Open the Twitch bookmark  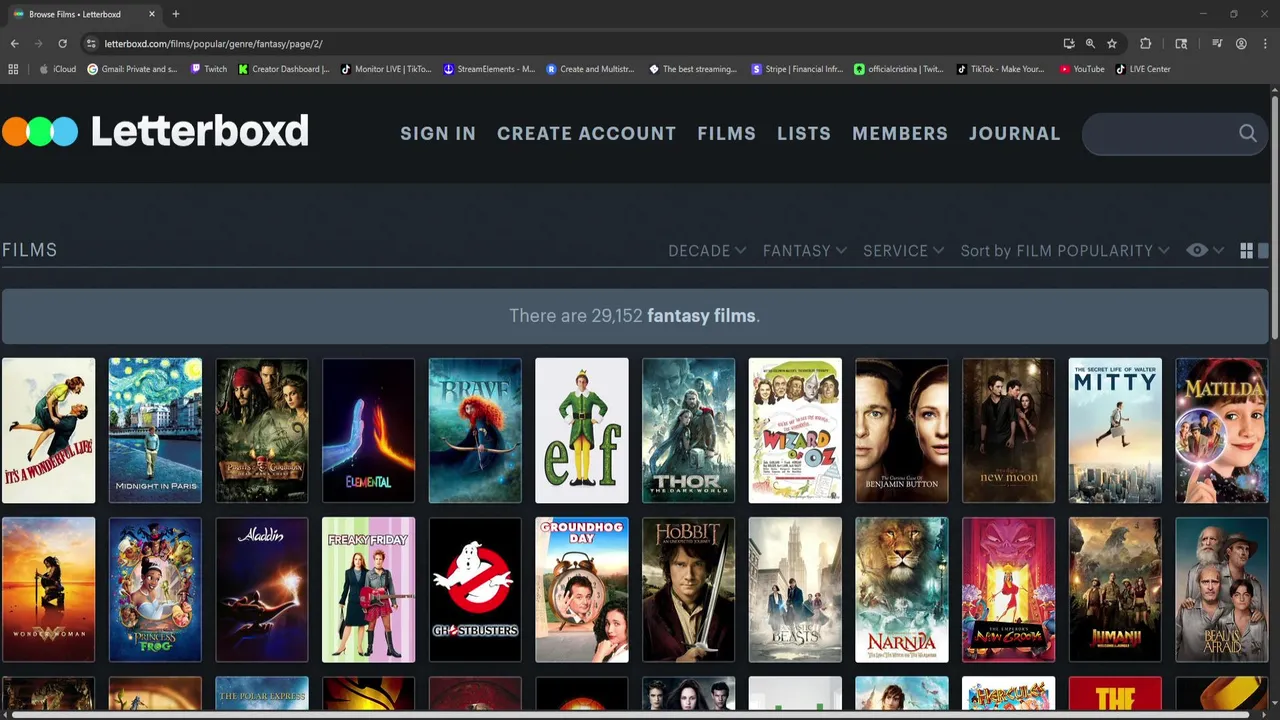click(x=209, y=69)
